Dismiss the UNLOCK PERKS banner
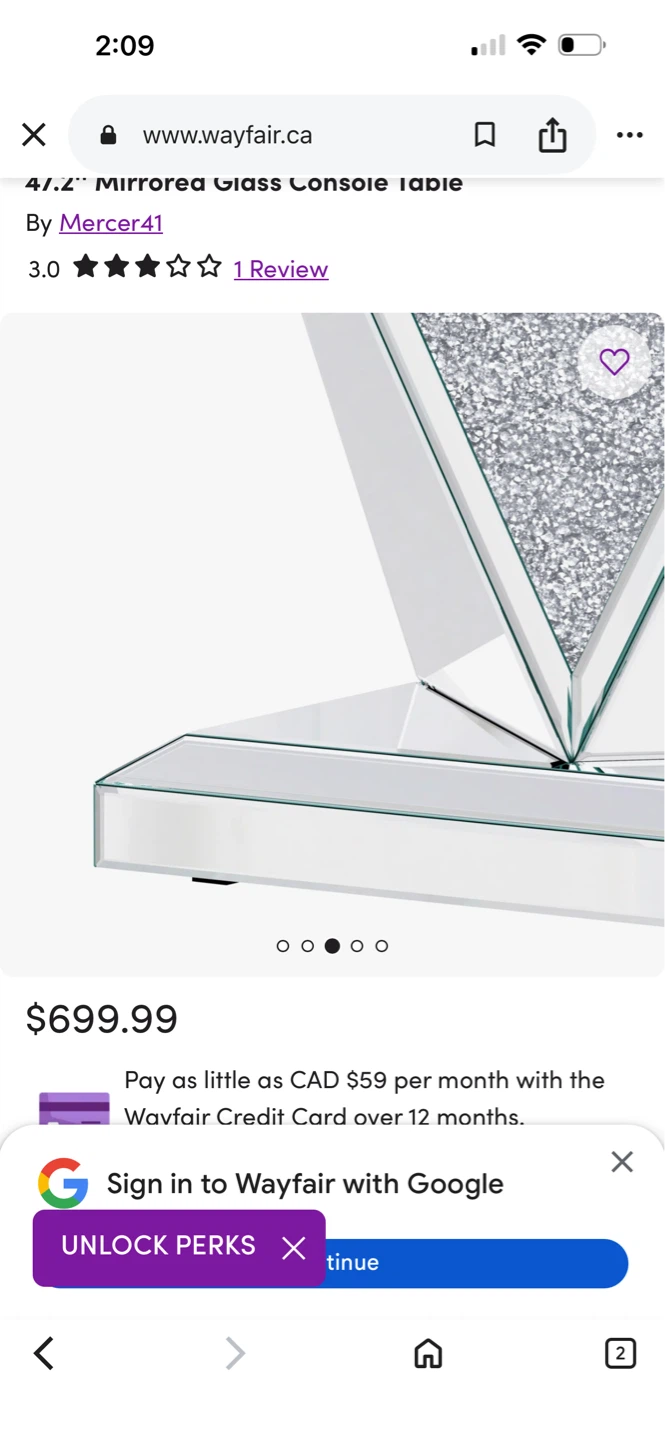The image size is (665, 1440). 293,1248
